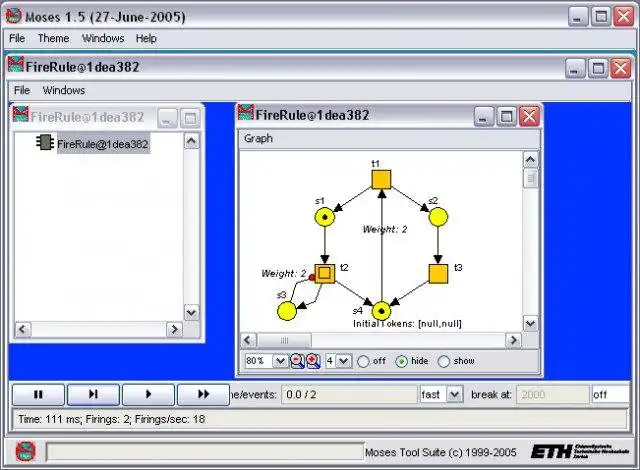Select transition t1 square in graph

click(x=381, y=180)
